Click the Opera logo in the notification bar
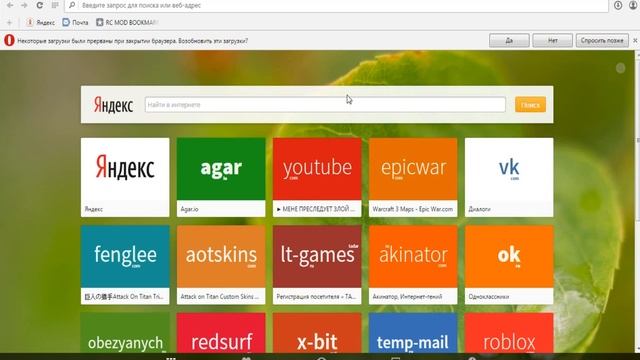The image size is (640, 360). coord(9,40)
